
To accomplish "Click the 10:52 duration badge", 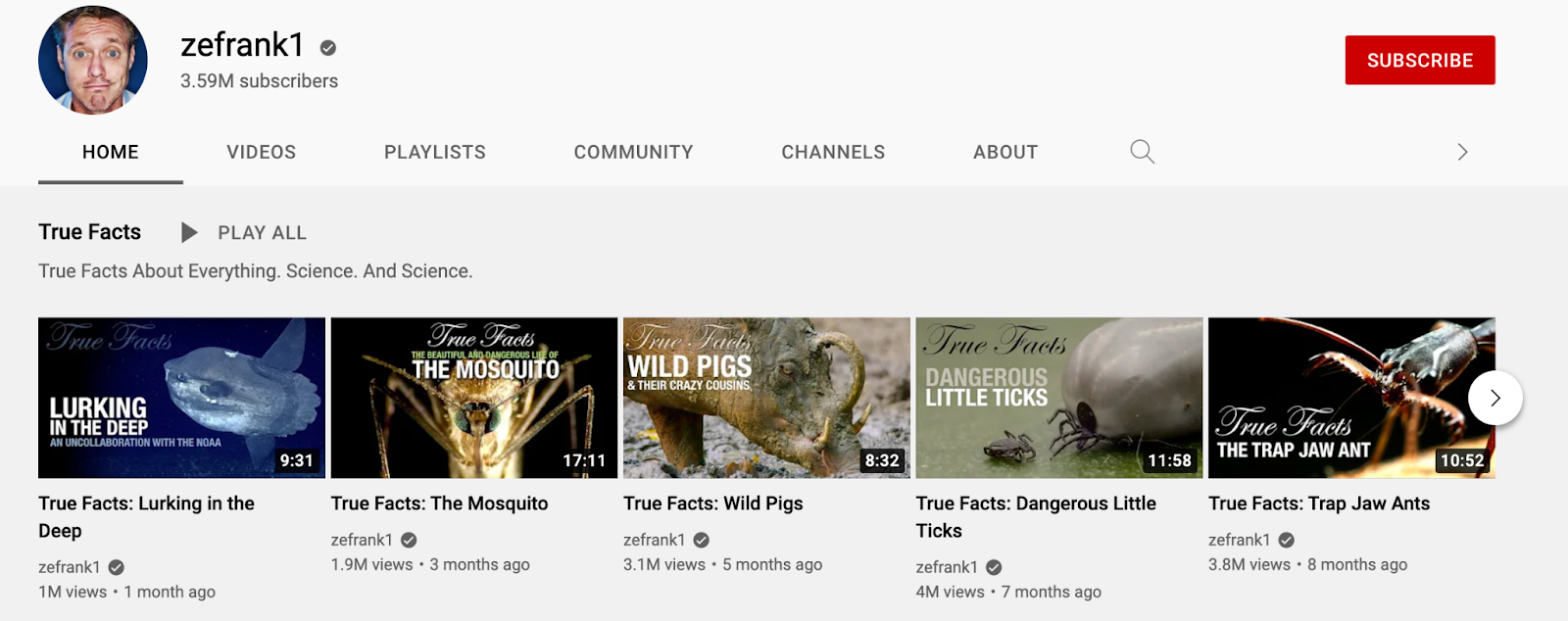I will (x=1462, y=460).
